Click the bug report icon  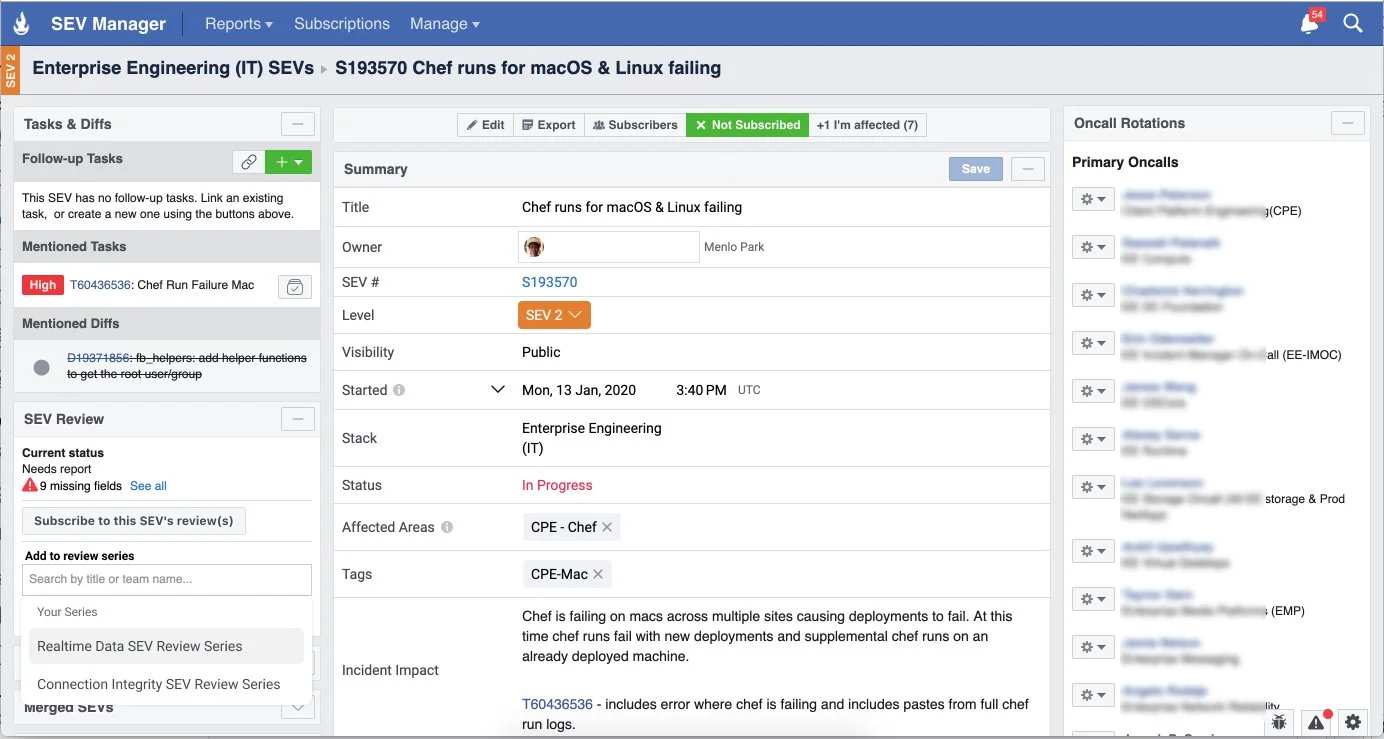click(x=1279, y=722)
